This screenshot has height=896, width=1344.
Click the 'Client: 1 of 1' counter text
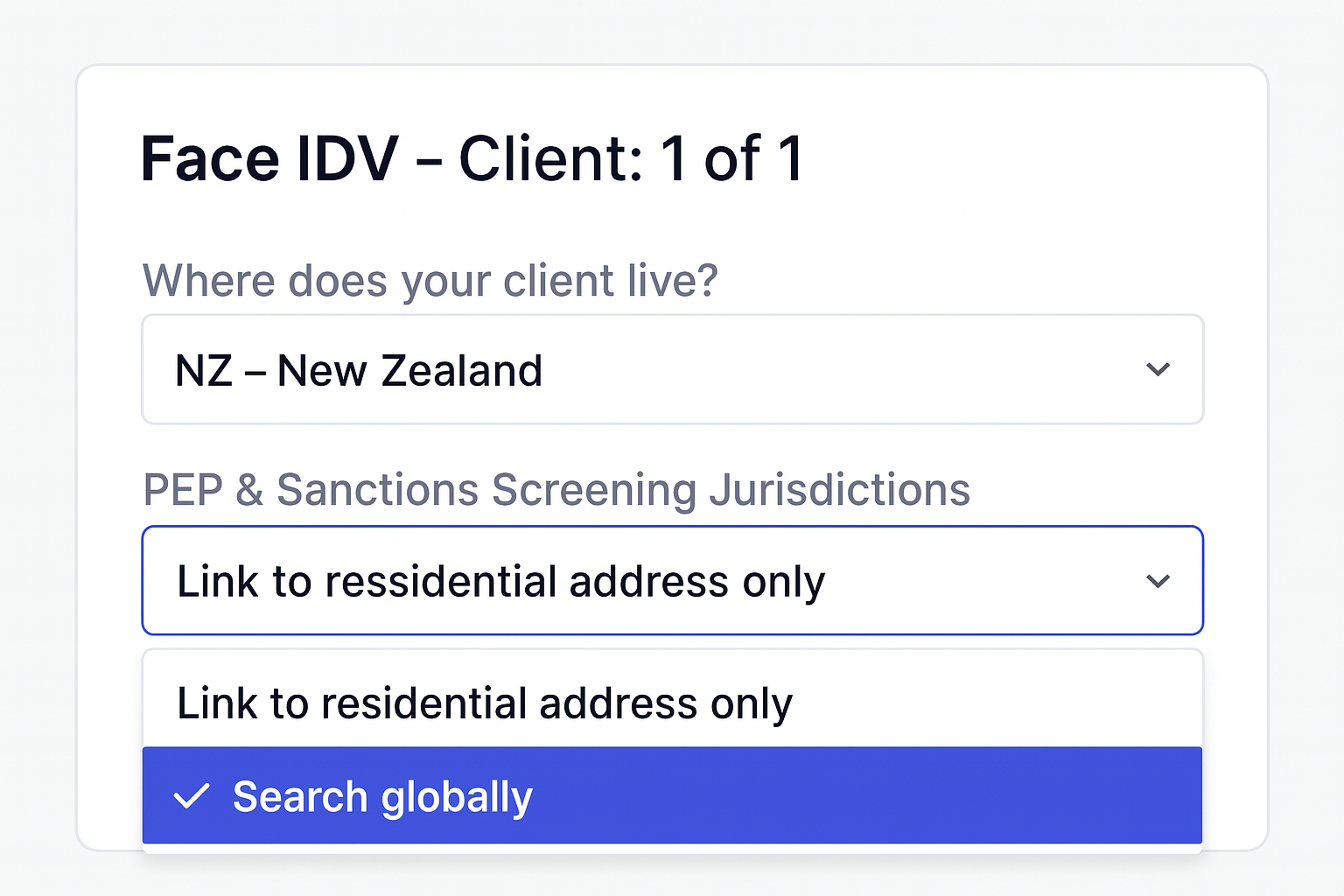631,159
